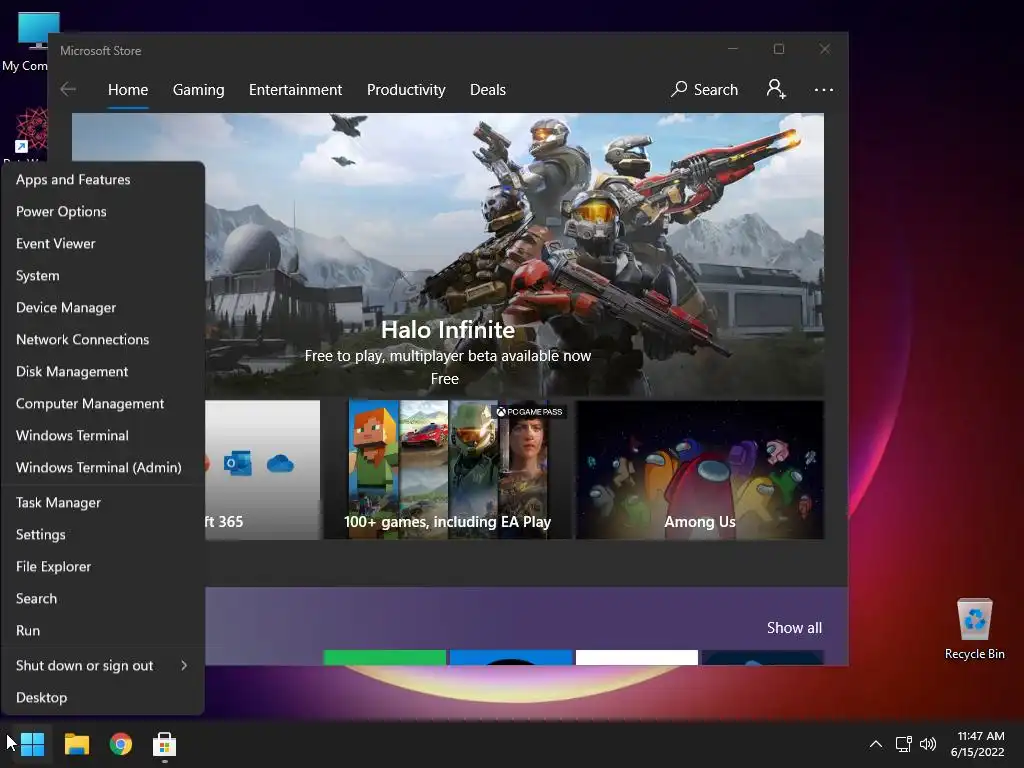Minimize the Microsoft Store window

pos(733,49)
